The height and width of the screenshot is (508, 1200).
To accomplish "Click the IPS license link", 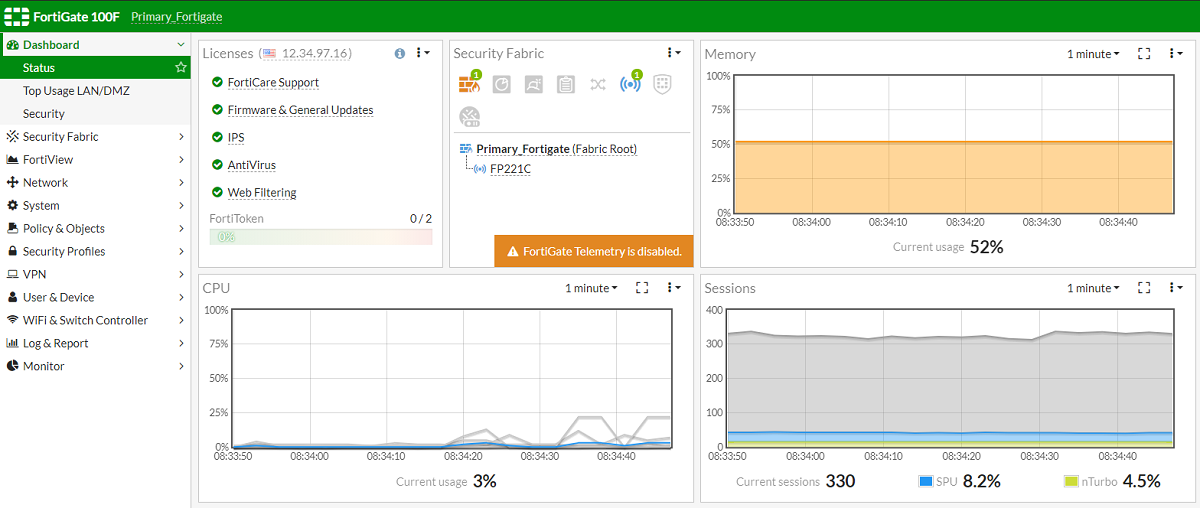I will coord(236,138).
